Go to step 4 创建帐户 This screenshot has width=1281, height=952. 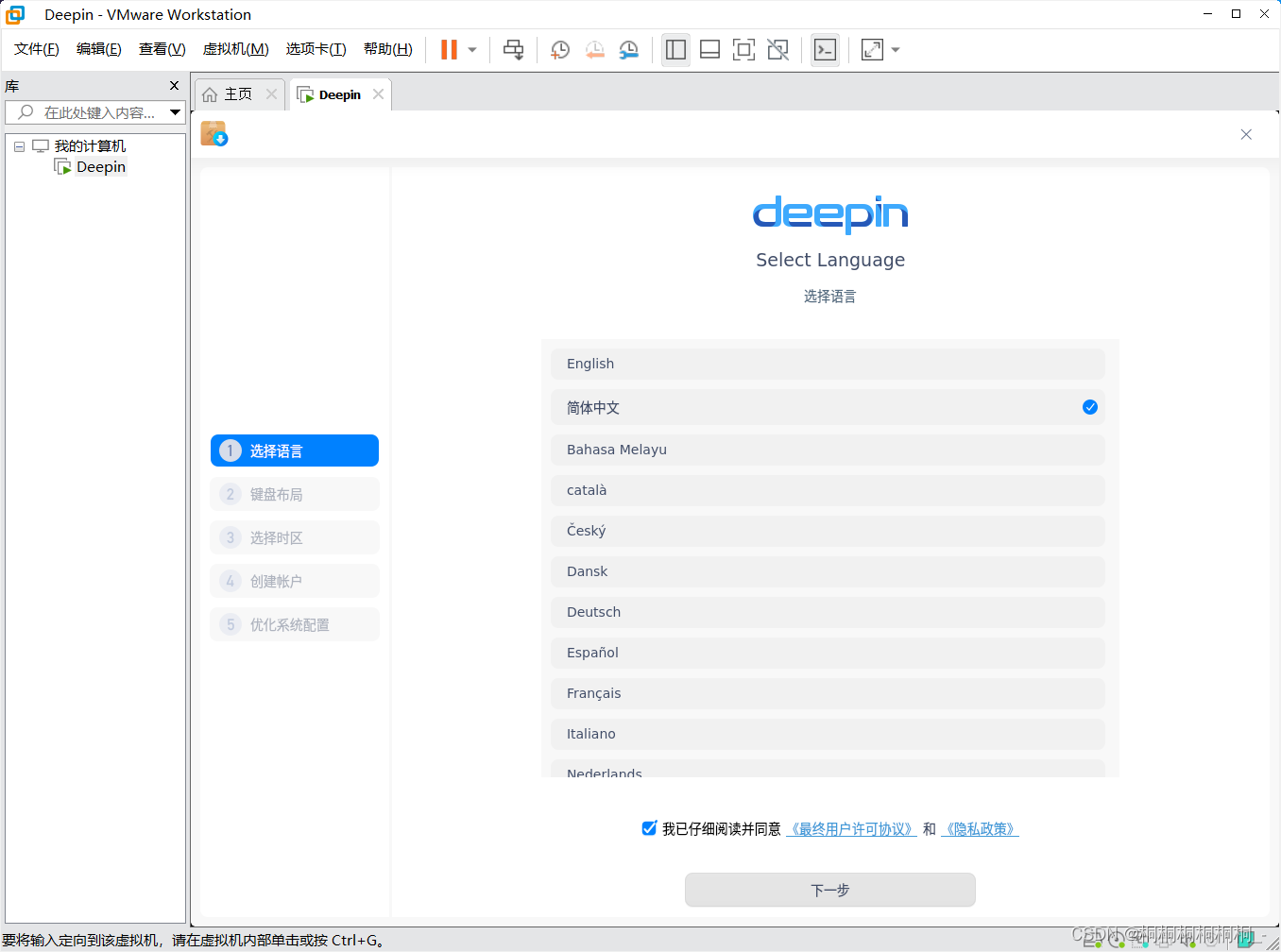click(295, 581)
